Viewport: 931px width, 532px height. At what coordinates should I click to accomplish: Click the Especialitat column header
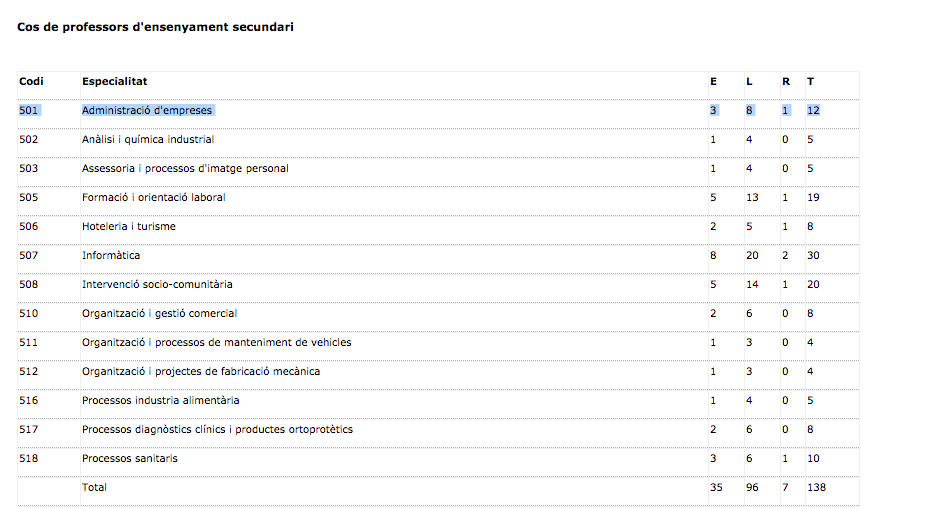click(x=114, y=81)
